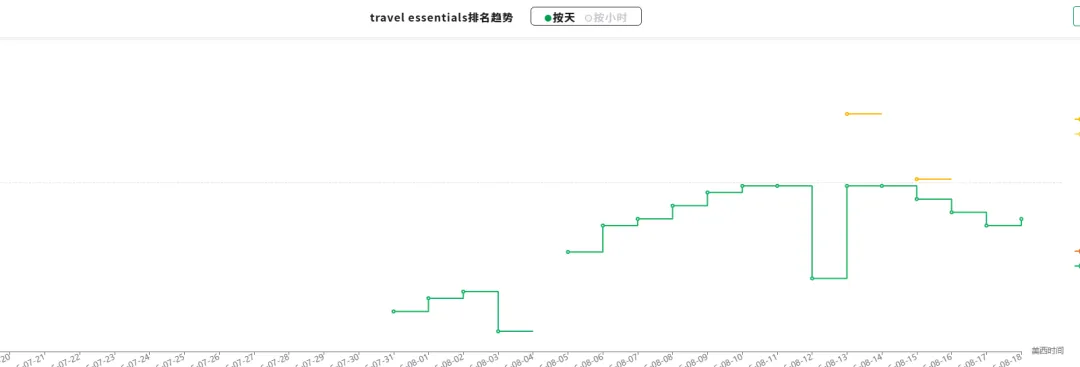The image size is (1080, 367).
Task: Click the green data point on 08-05
Action: [568, 252]
